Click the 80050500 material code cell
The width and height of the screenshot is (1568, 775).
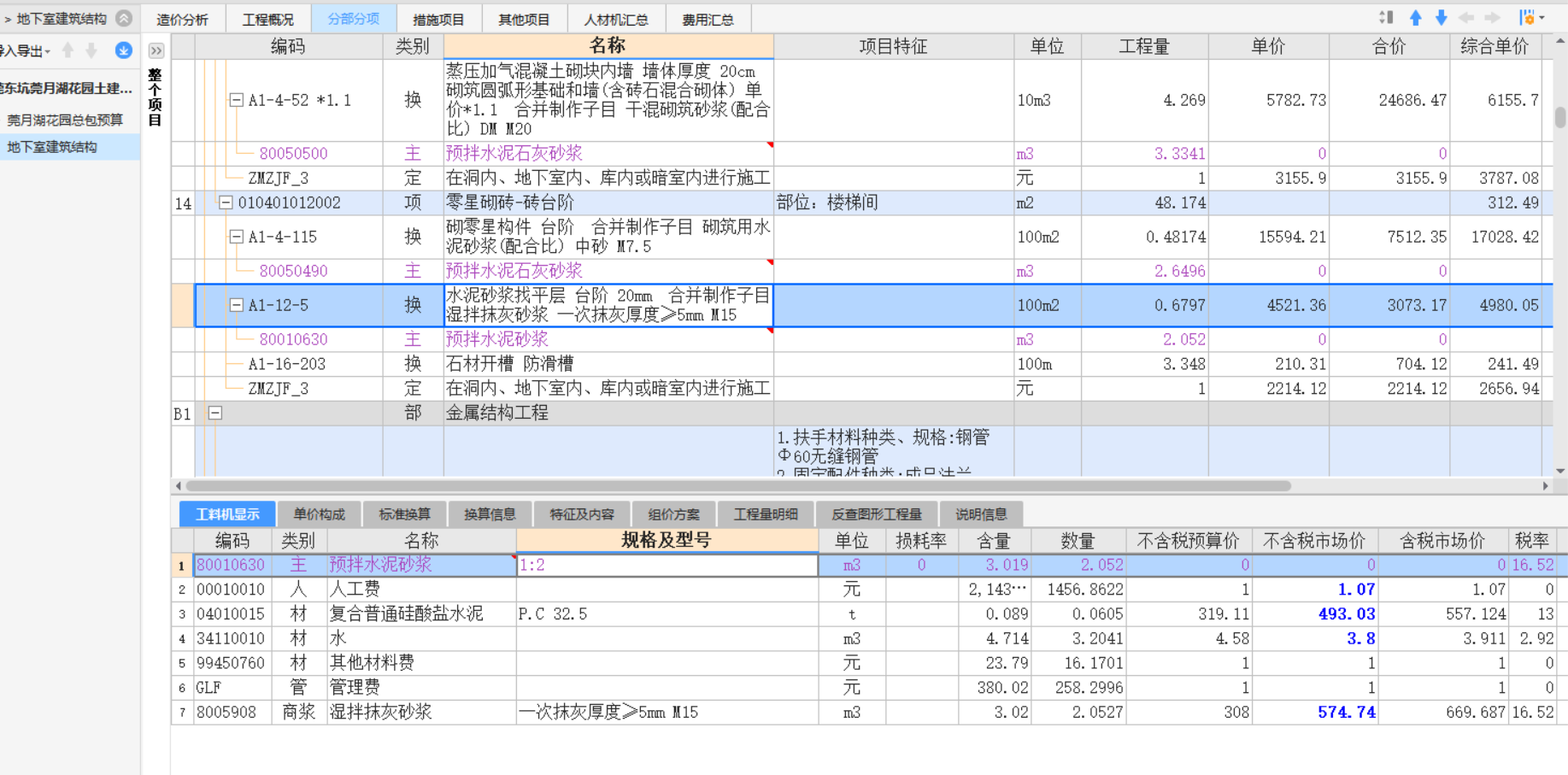(293, 154)
